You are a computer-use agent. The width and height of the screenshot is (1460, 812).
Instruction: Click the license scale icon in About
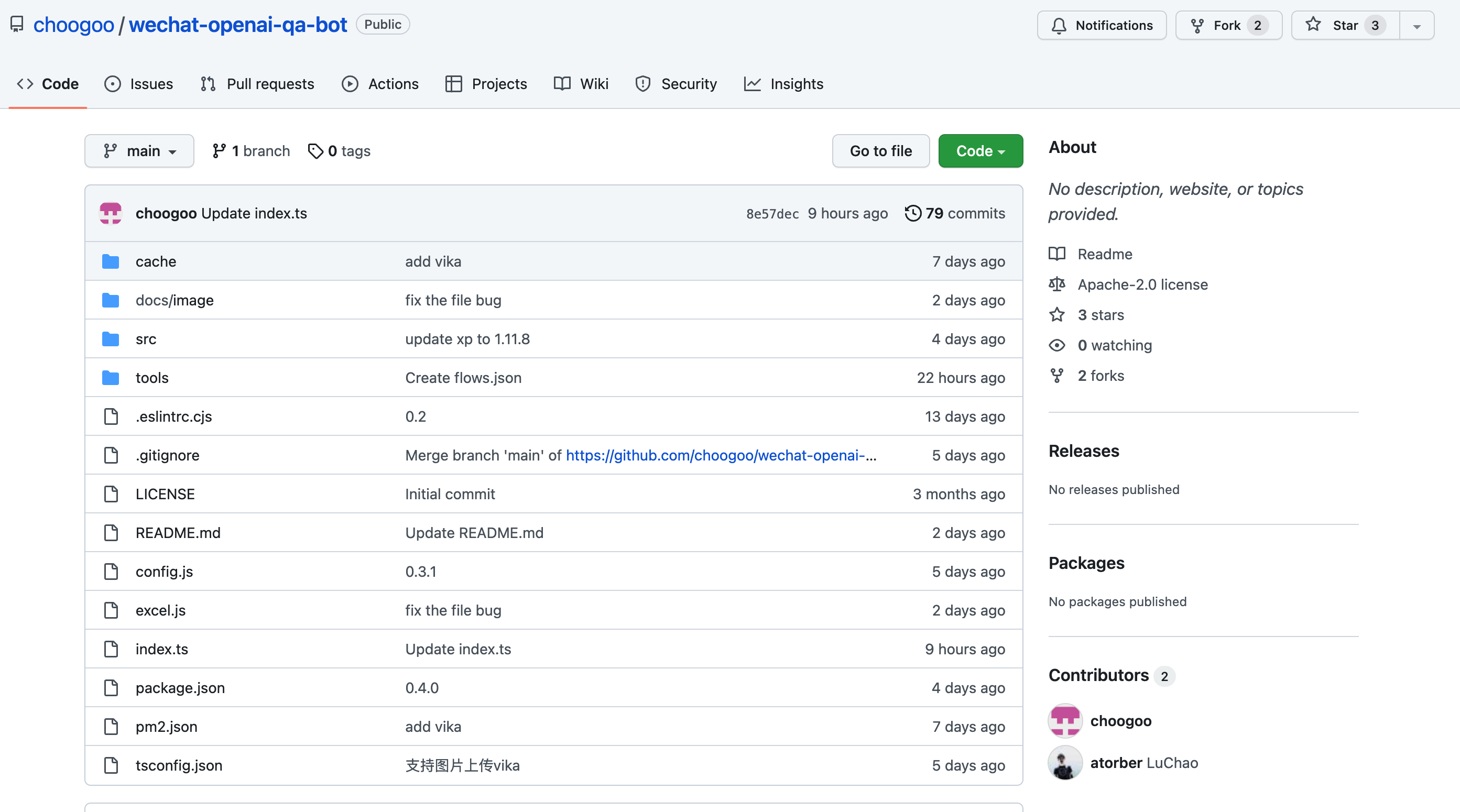[x=1057, y=284]
